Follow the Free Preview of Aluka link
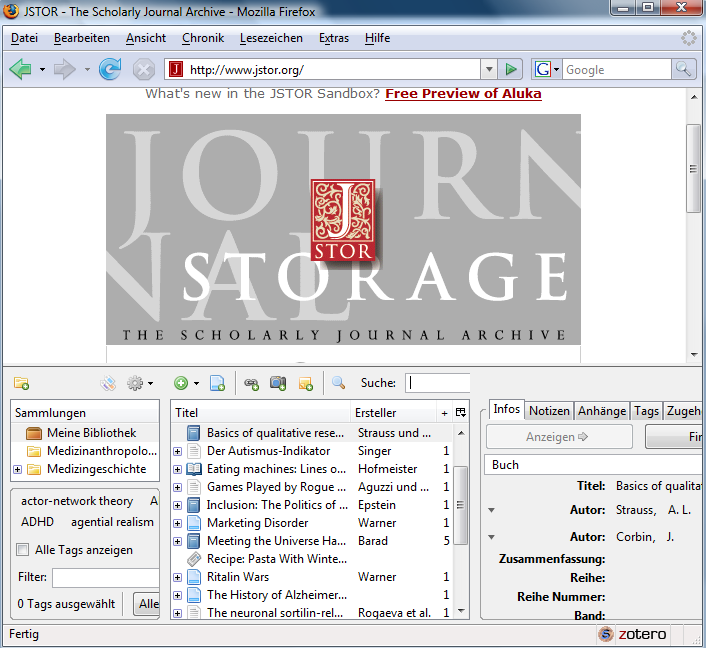This screenshot has height=648, width=706. pyautogui.click(x=463, y=94)
